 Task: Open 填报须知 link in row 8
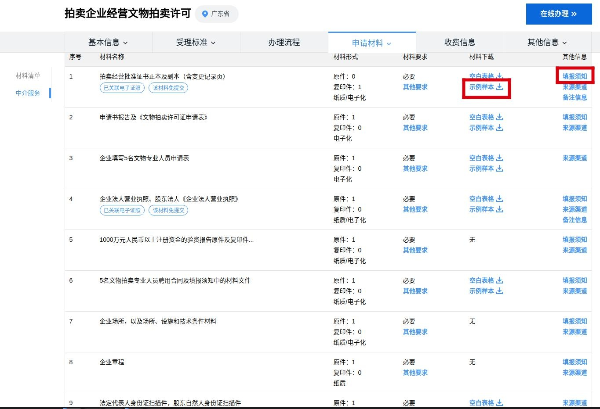tap(575, 362)
